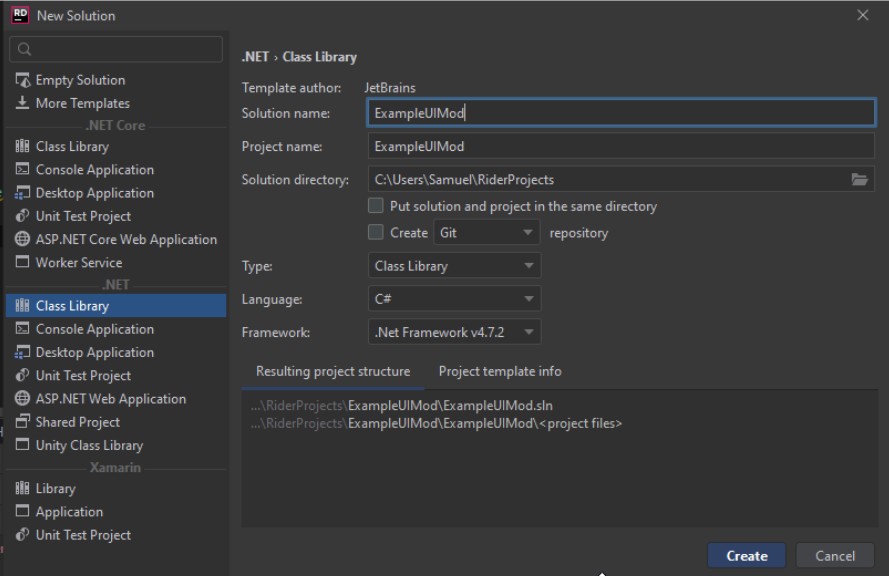
Task: Open the Language dropdown set to C#
Action: click(454, 299)
